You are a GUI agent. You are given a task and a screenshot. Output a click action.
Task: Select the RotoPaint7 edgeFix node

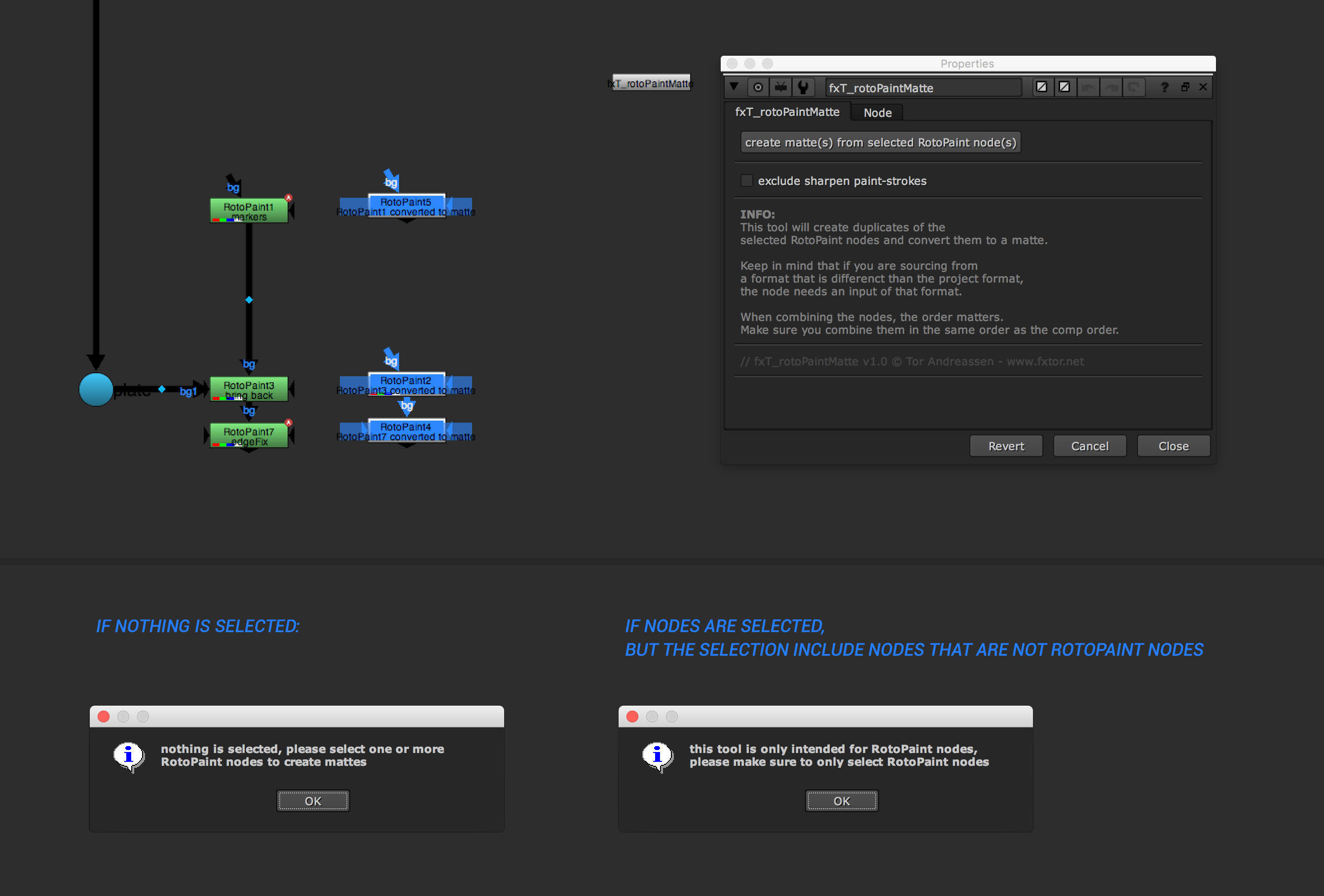tap(249, 436)
